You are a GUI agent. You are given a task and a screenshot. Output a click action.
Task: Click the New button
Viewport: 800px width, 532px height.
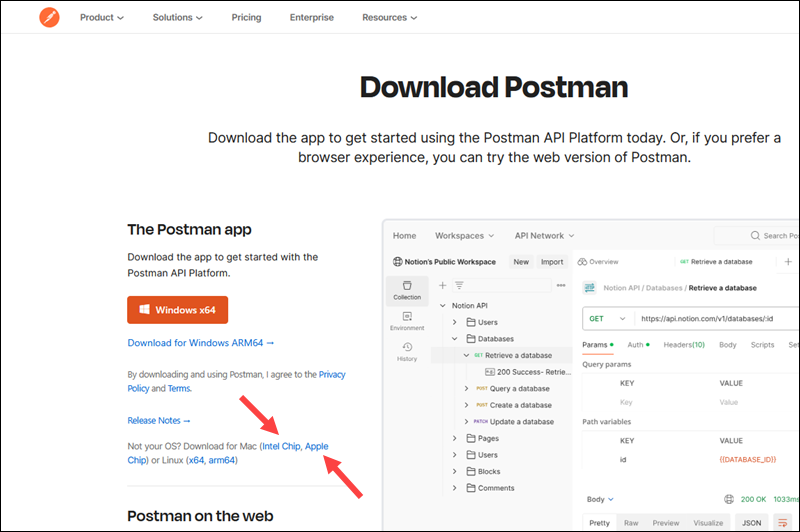coord(521,262)
